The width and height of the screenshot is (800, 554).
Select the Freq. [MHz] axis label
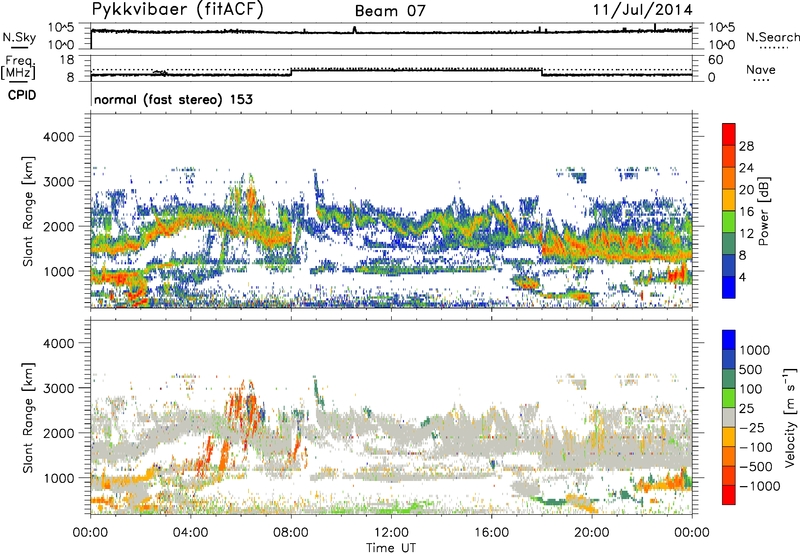pos(18,67)
